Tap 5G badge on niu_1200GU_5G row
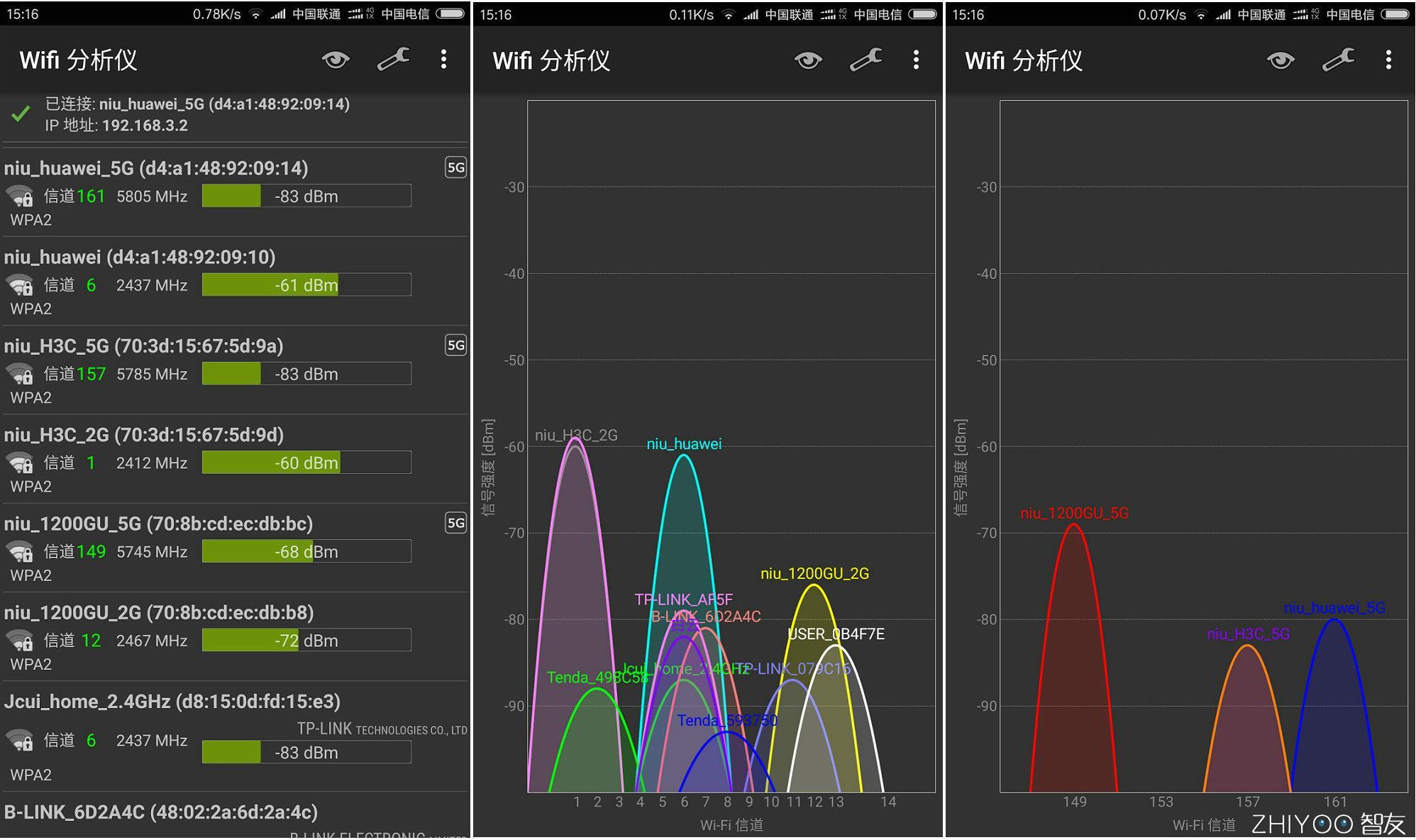This screenshot has height=840, width=1416. click(x=455, y=524)
